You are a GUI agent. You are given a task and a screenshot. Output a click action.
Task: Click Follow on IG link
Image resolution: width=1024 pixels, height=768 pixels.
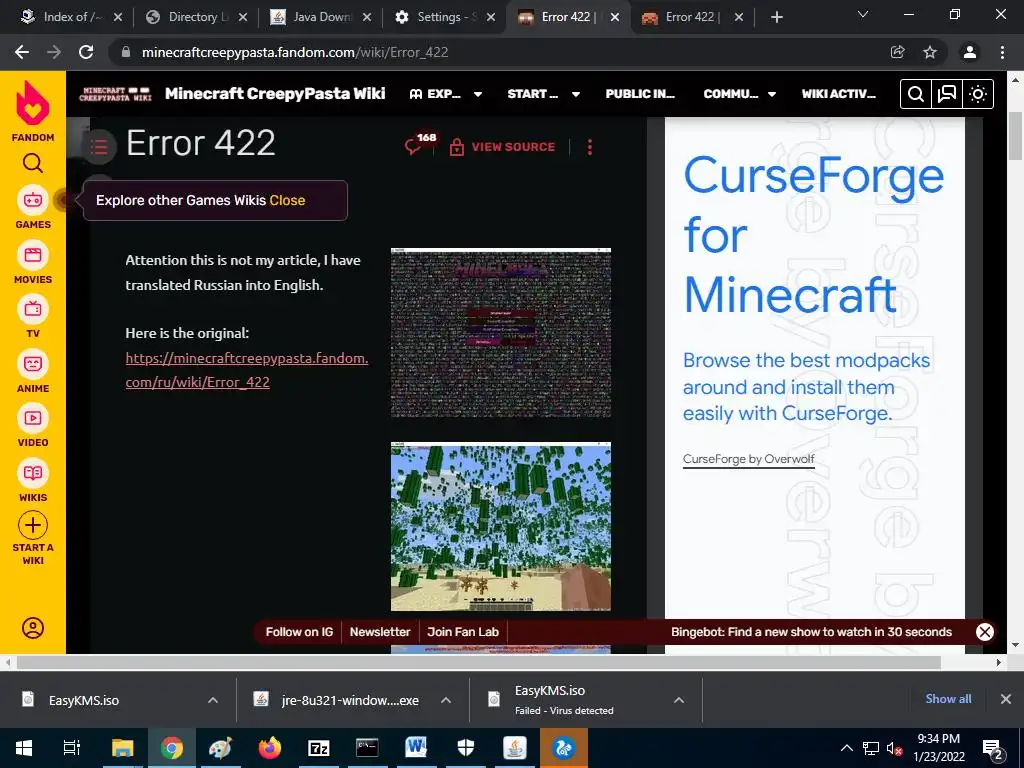pyautogui.click(x=299, y=632)
